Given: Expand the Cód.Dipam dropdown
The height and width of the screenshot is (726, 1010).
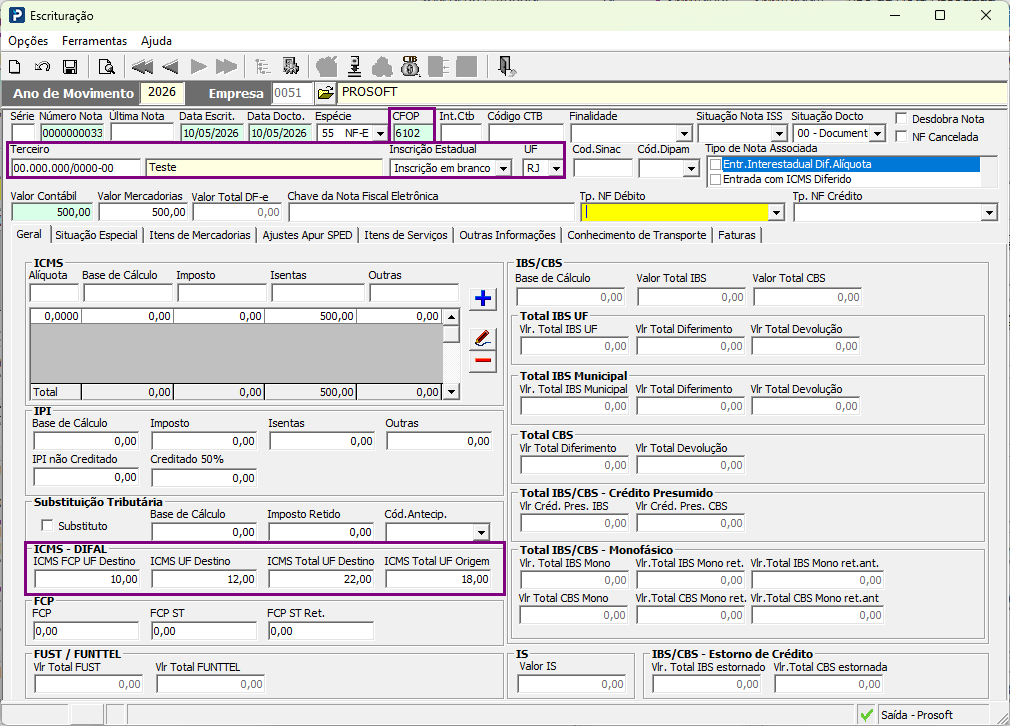Looking at the screenshot, I should [x=691, y=168].
